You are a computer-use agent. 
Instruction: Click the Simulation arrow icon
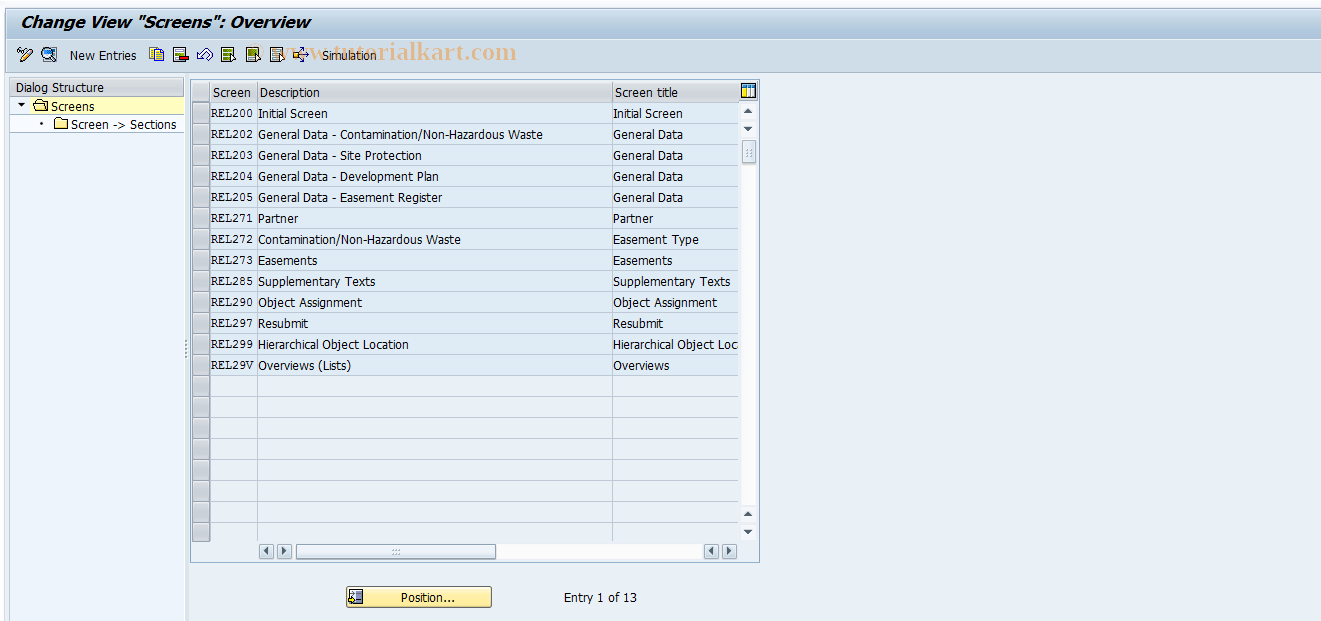tap(301, 55)
